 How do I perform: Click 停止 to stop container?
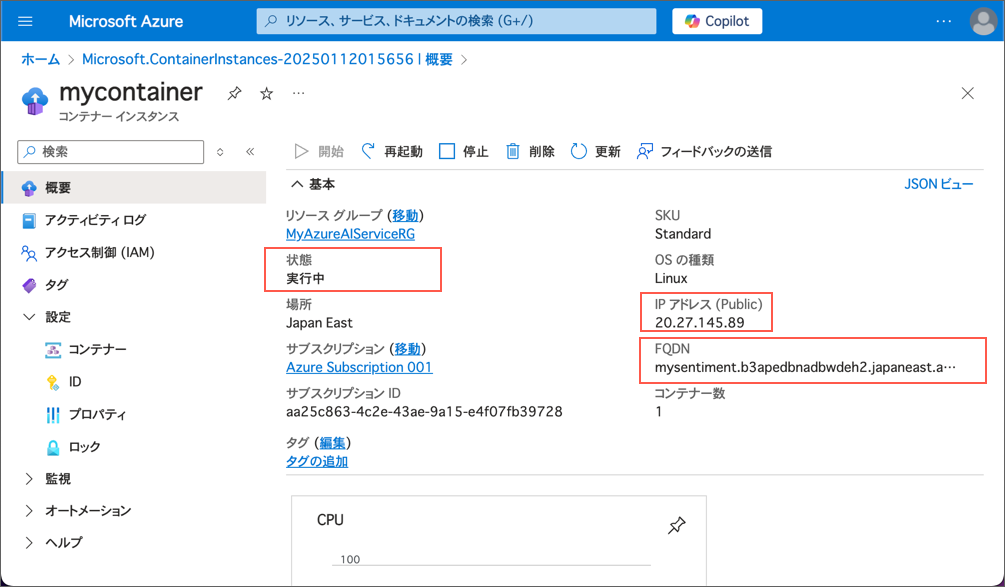[463, 152]
